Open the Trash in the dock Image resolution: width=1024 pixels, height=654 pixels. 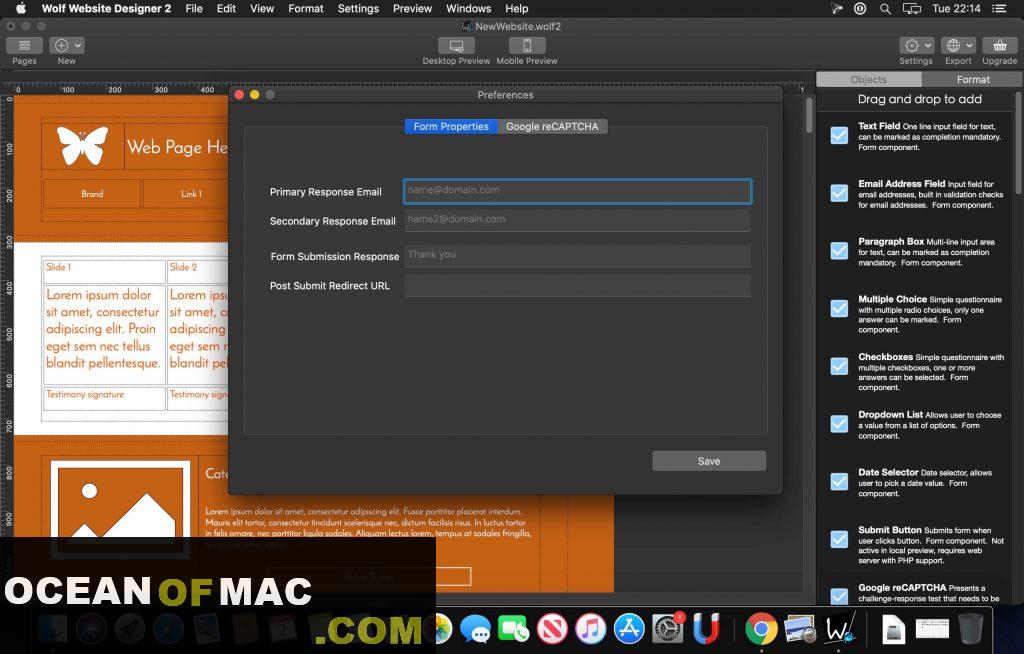click(x=971, y=629)
